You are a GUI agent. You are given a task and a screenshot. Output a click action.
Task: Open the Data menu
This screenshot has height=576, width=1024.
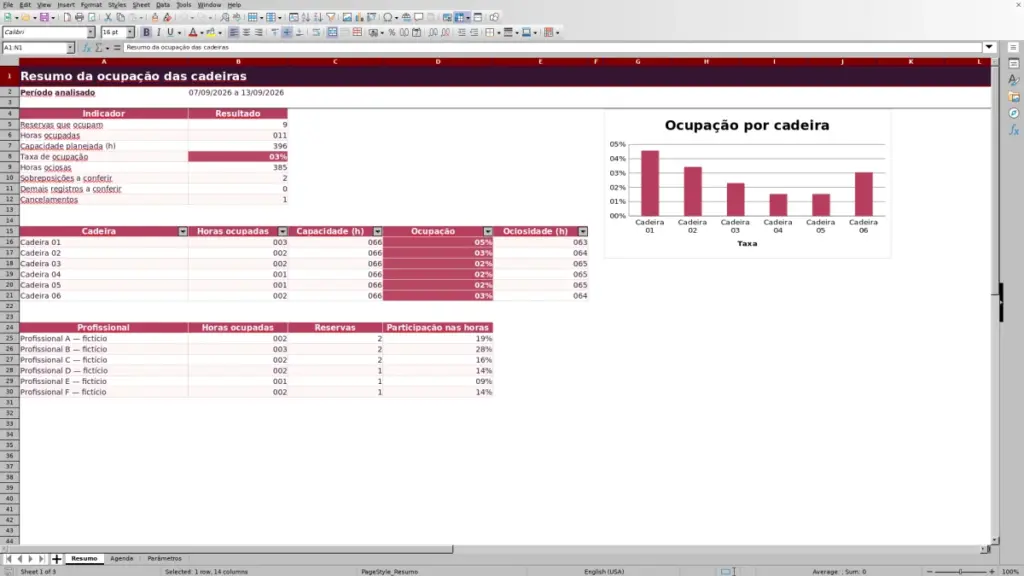[x=163, y=5]
